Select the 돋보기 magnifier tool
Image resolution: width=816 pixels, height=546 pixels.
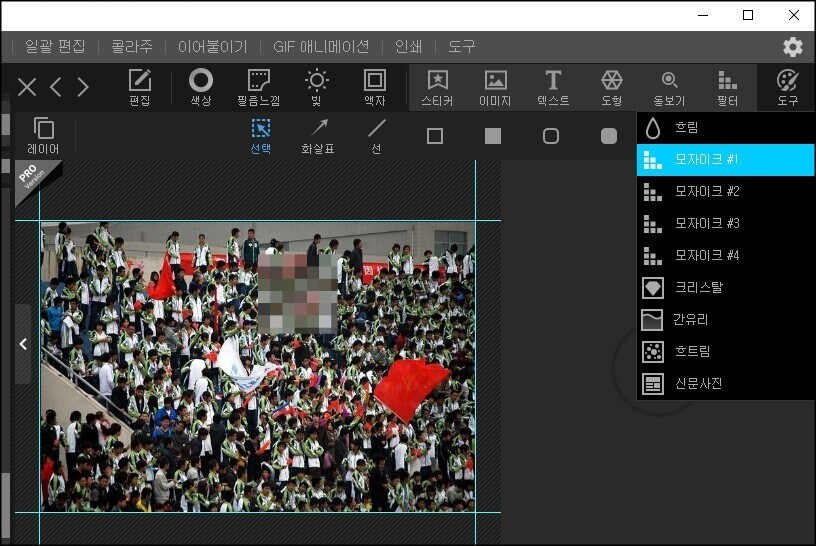[x=669, y=87]
